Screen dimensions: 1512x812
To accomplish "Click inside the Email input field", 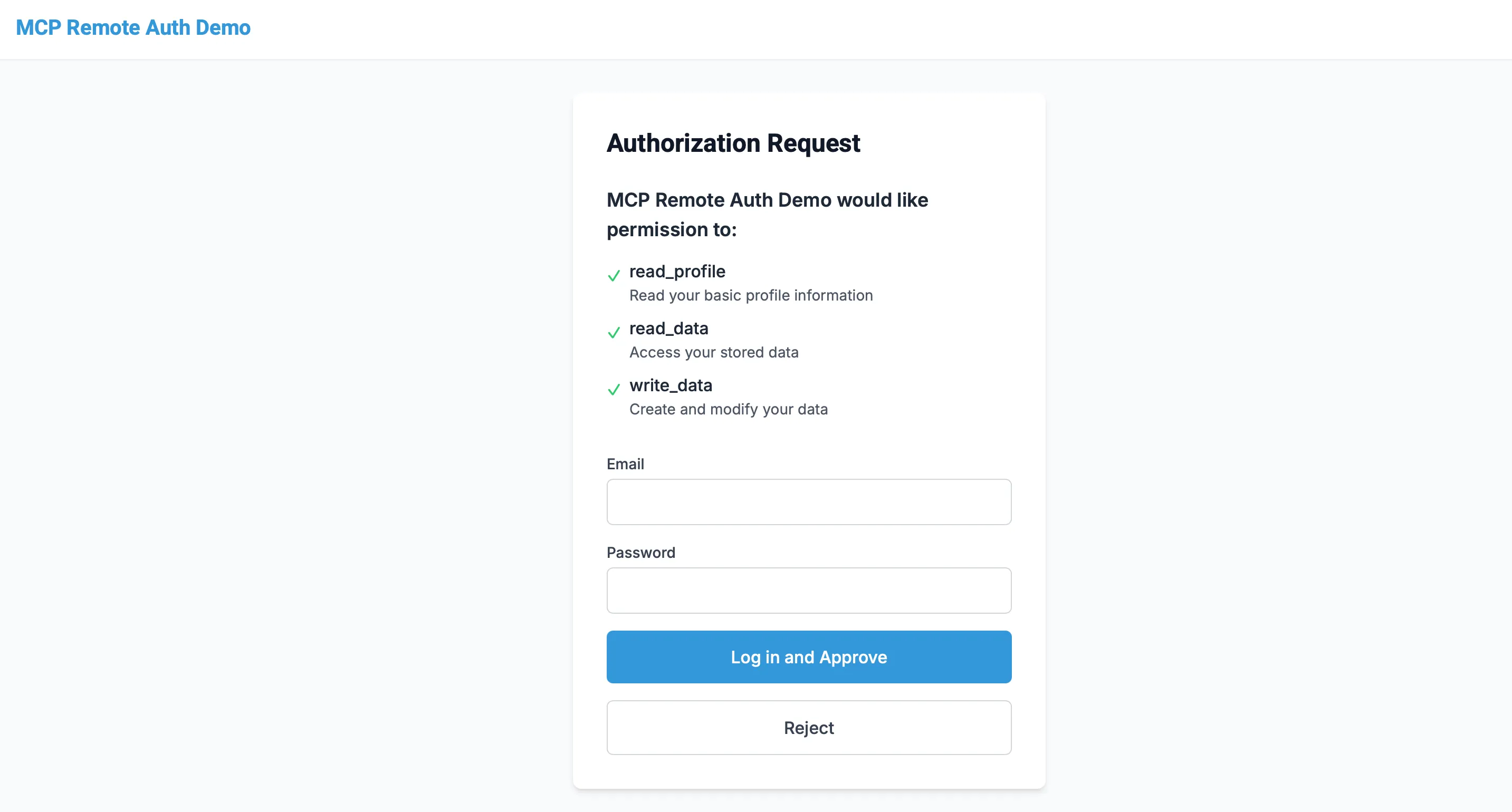I will (809, 501).
